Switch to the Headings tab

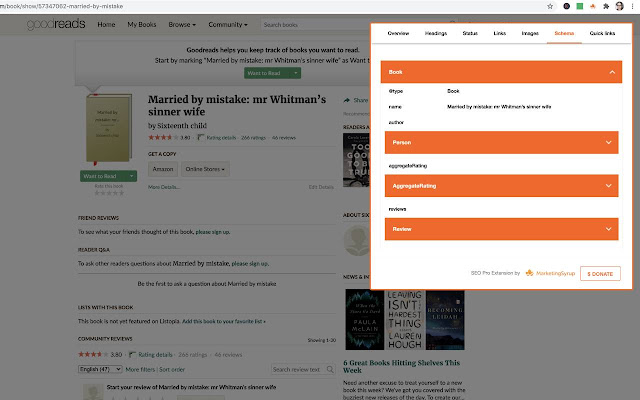[436, 33]
